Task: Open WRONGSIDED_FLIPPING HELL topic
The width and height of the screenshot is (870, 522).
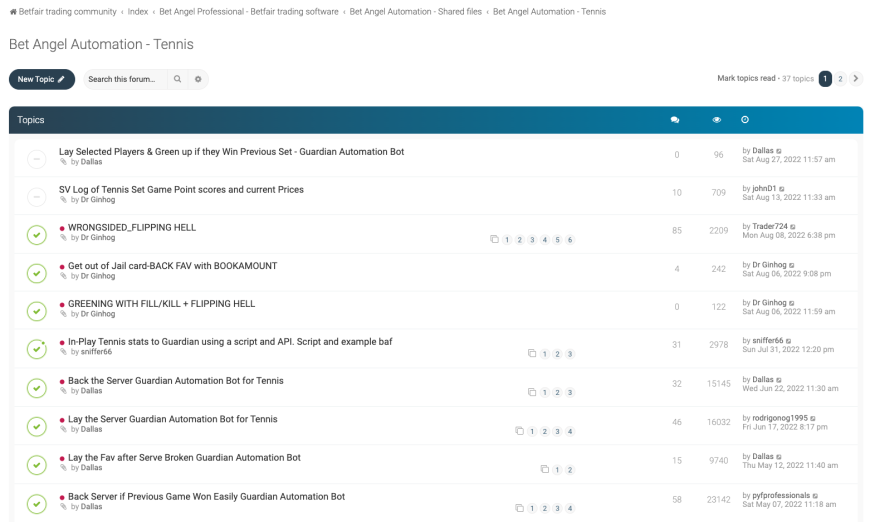Action: click(x=132, y=227)
